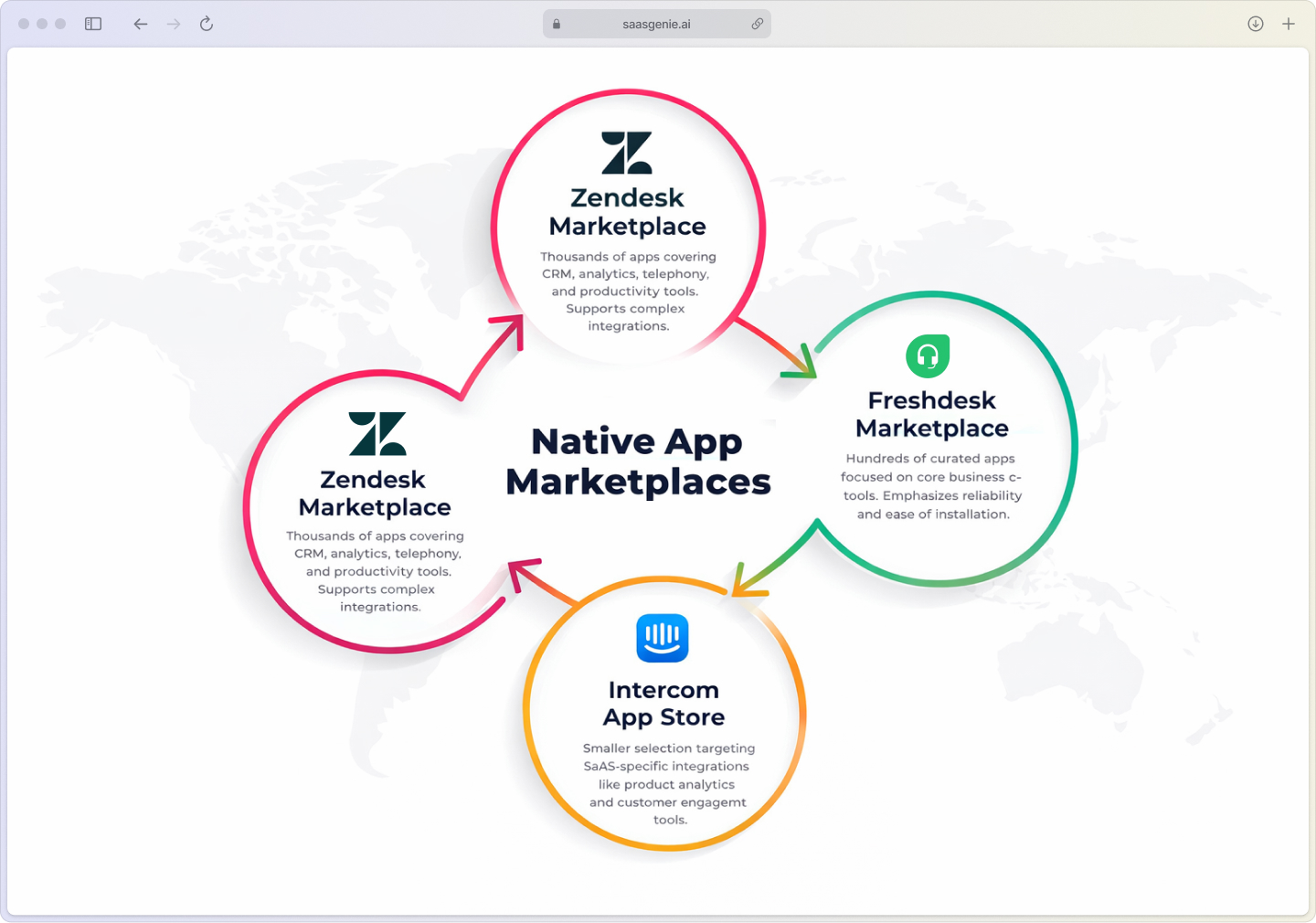Toggle the browser sidebar panel

(93, 24)
